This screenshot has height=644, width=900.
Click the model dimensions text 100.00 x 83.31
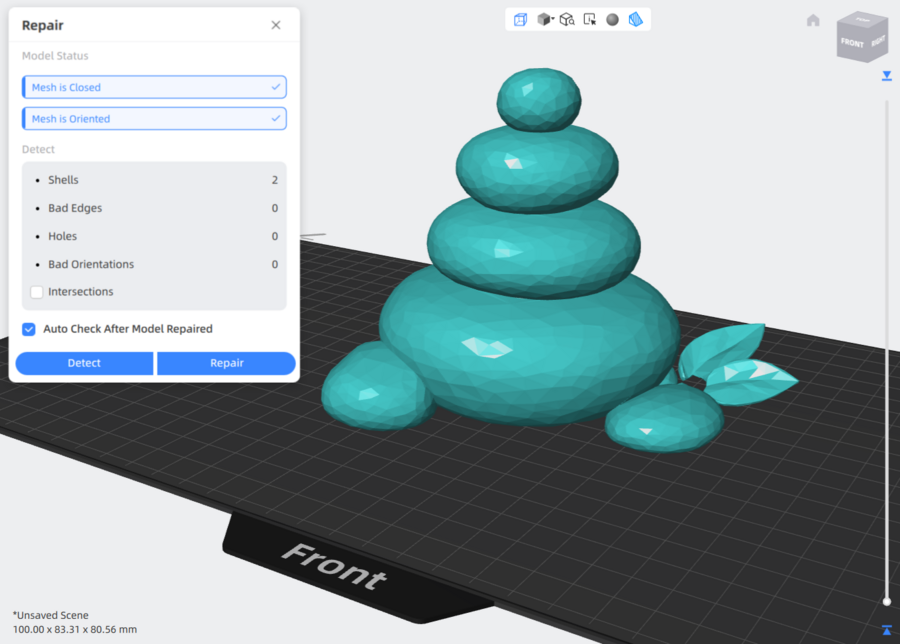pyautogui.click(x=75, y=630)
